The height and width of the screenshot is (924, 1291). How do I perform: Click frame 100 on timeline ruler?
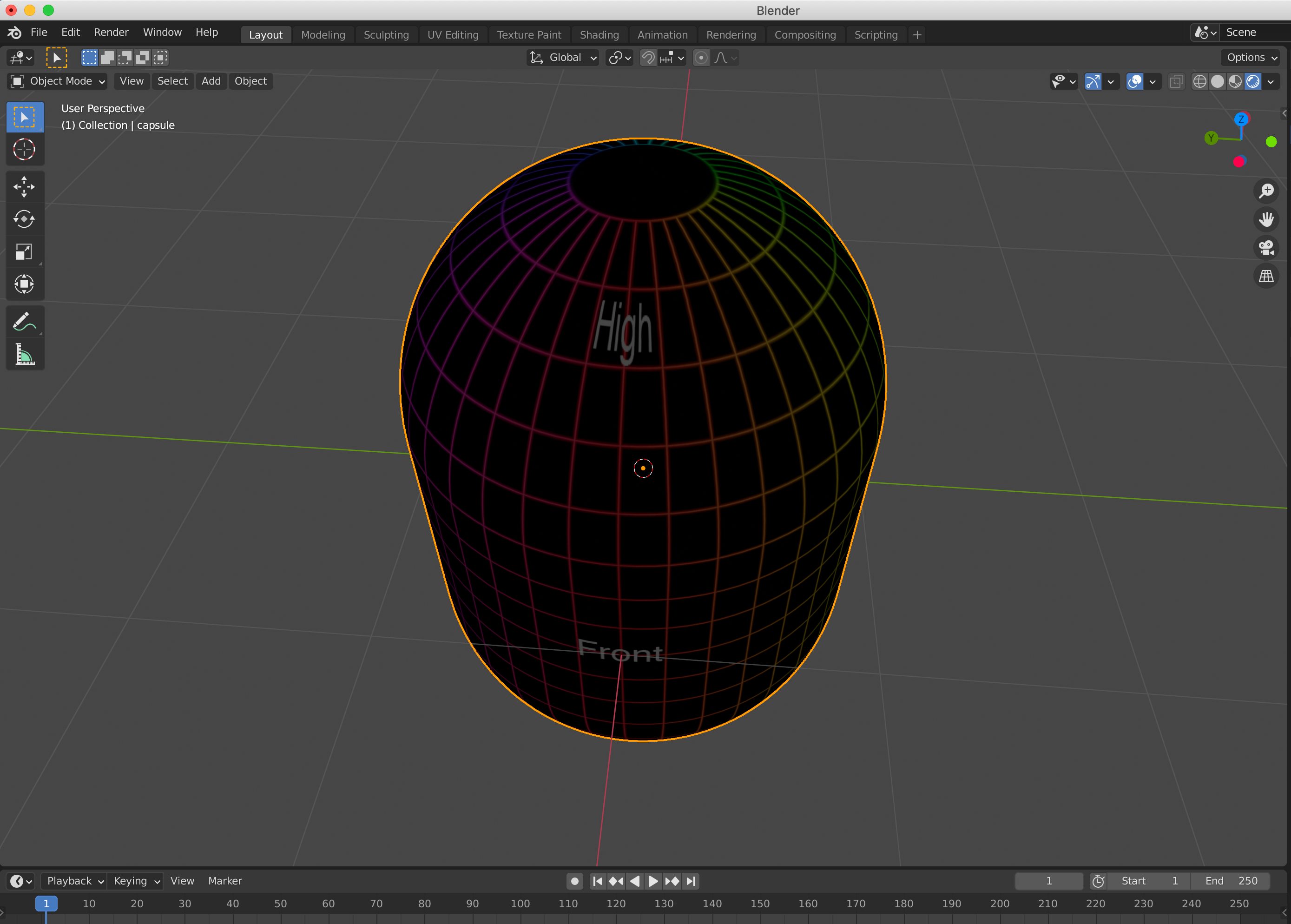tap(520, 904)
